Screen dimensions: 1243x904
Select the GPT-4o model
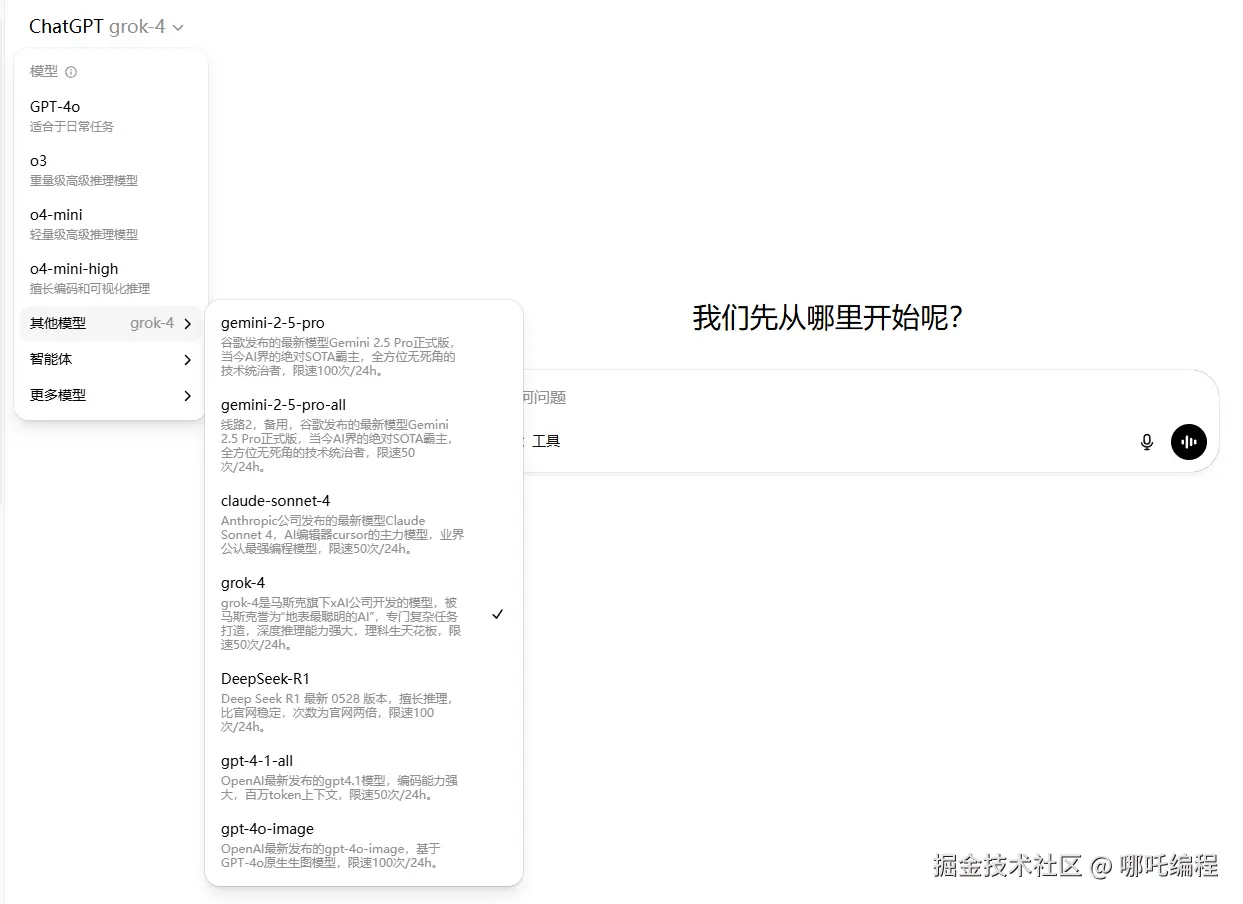pyautogui.click(x=110, y=116)
